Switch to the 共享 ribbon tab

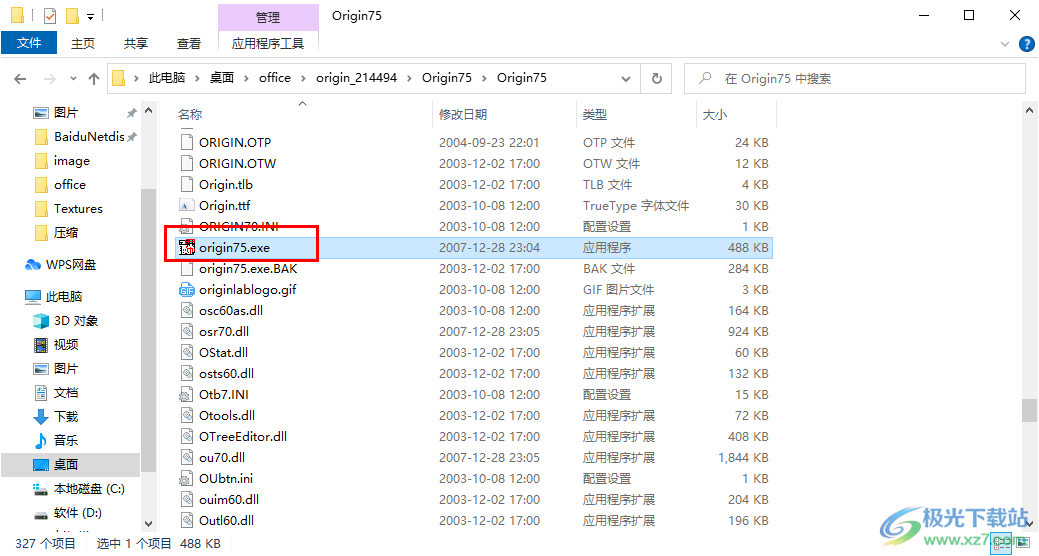136,43
